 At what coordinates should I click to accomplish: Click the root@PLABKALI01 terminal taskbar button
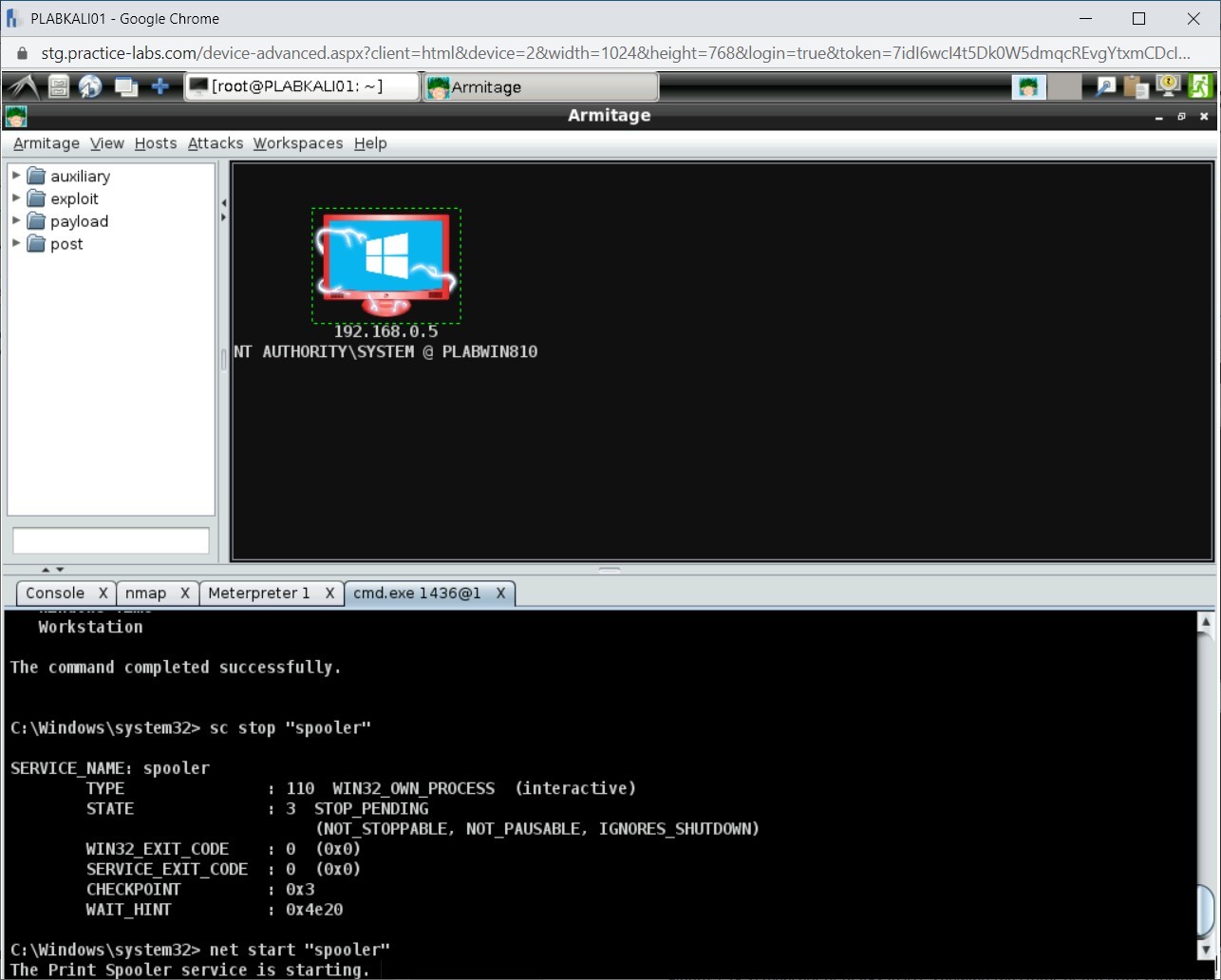click(x=302, y=85)
